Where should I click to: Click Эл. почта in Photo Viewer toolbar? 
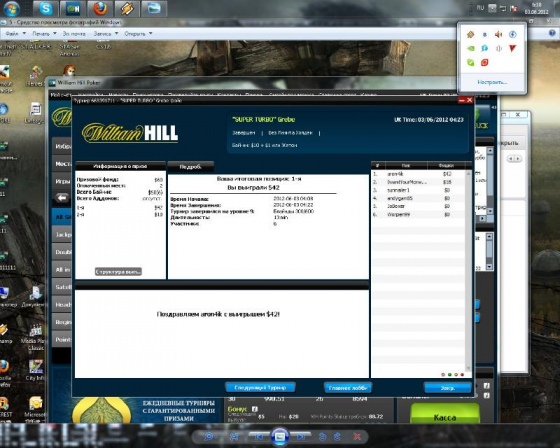(x=74, y=34)
